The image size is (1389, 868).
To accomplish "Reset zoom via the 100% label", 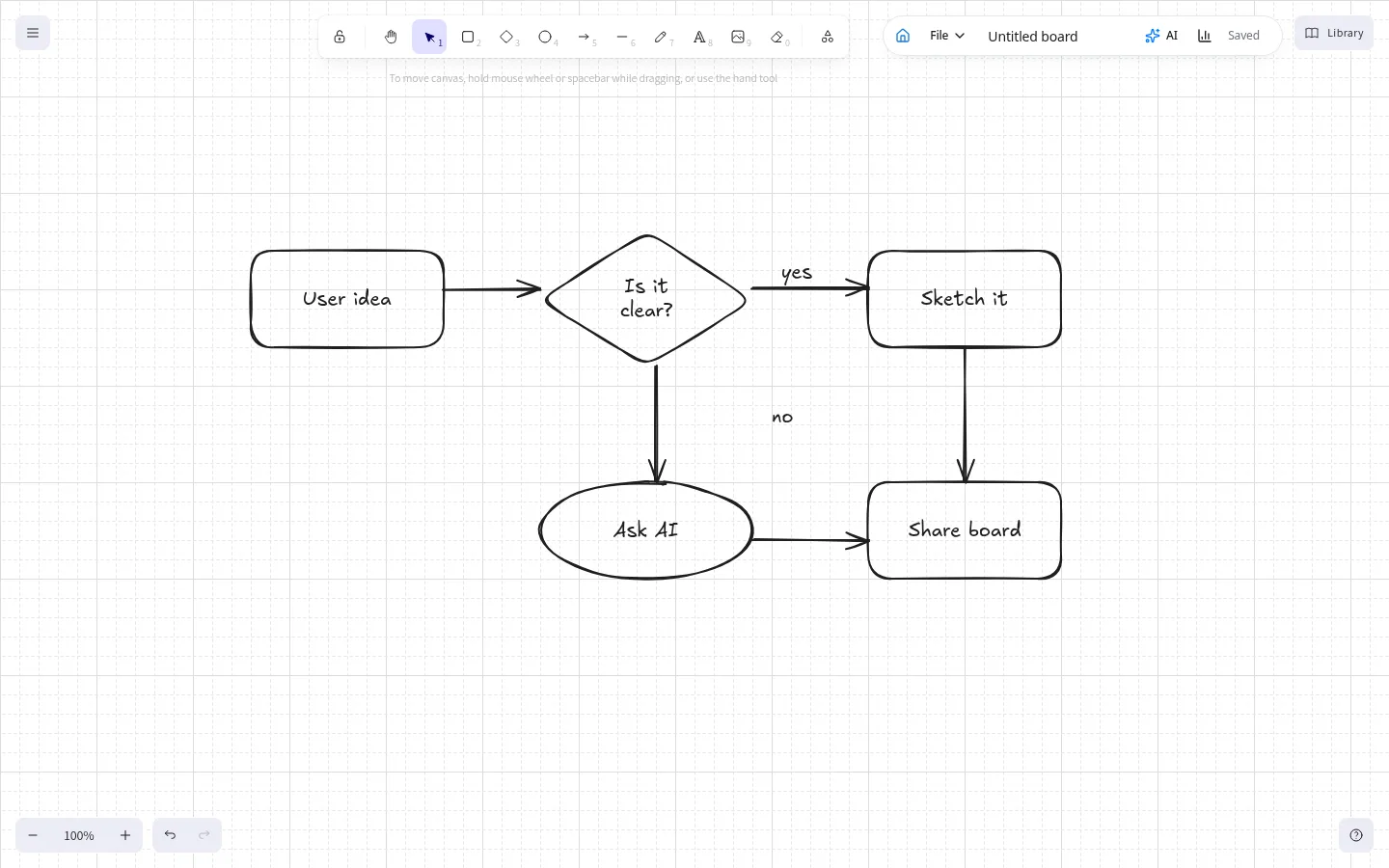I will 79,835.
